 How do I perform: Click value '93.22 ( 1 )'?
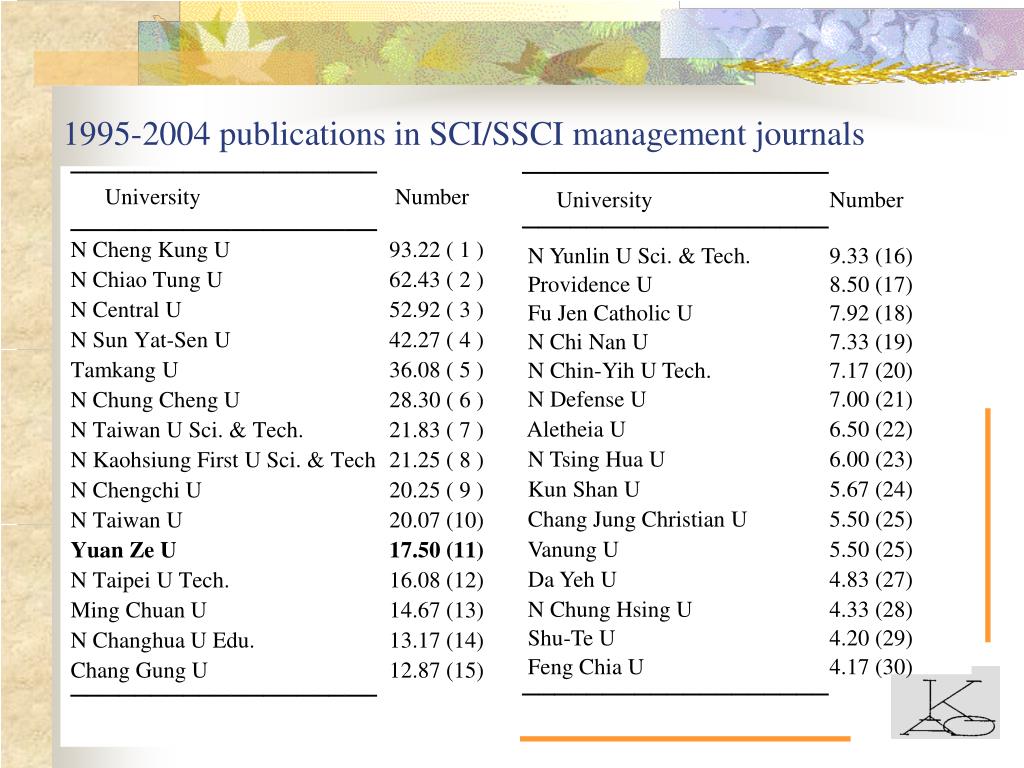click(x=436, y=250)
